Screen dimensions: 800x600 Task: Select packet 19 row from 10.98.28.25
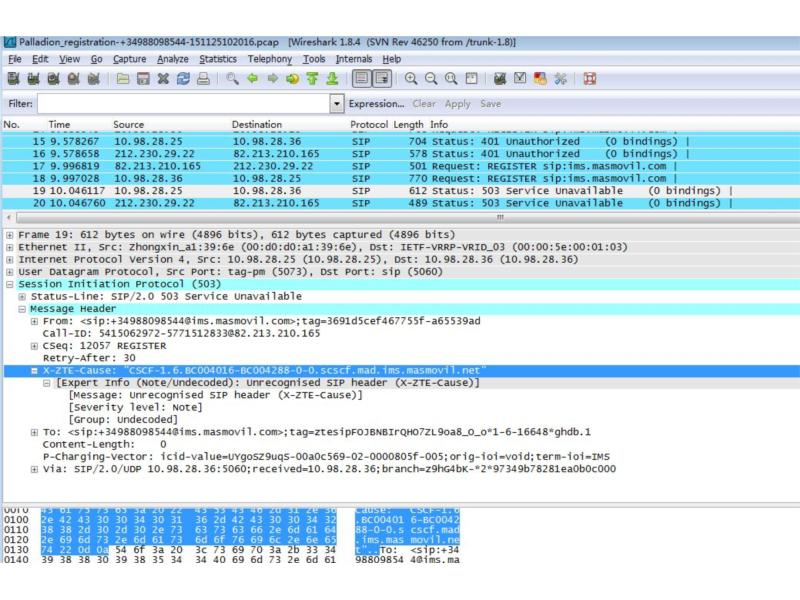click(300, 189)
